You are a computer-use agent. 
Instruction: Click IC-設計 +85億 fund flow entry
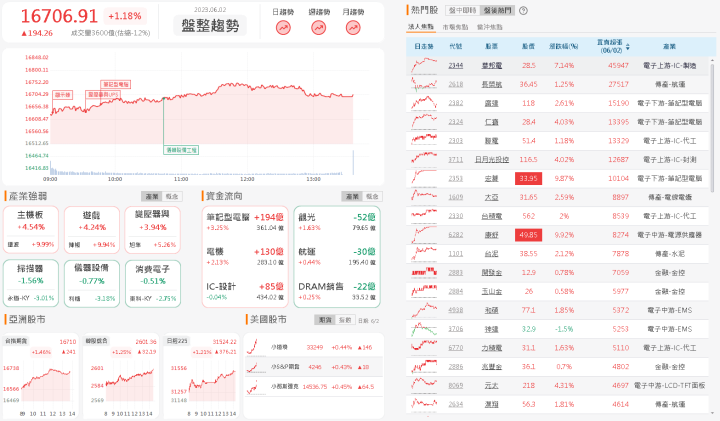pyautogui.click(x=245, y=292)
